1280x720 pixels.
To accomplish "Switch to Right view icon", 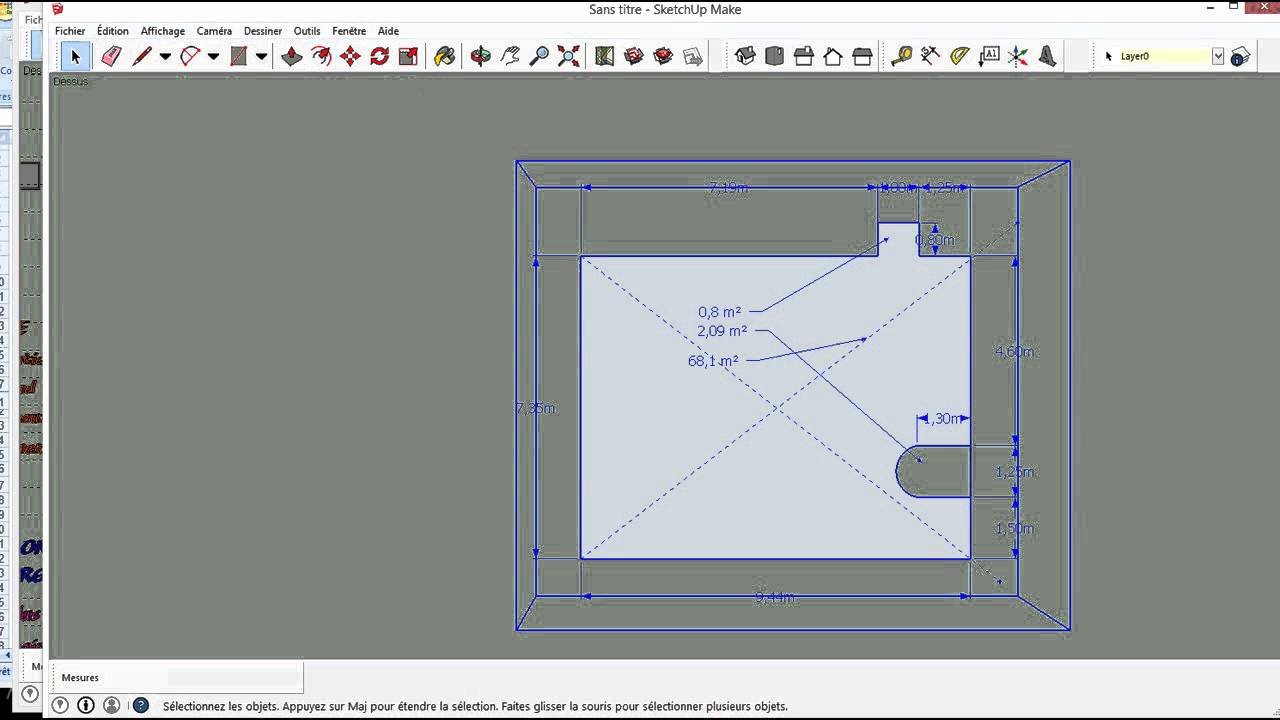I will pos(833,57).
